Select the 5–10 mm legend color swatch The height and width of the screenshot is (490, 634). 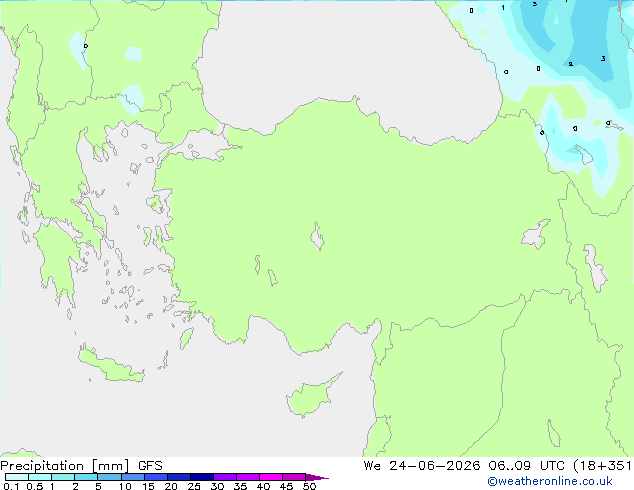(x=109, y=477)
